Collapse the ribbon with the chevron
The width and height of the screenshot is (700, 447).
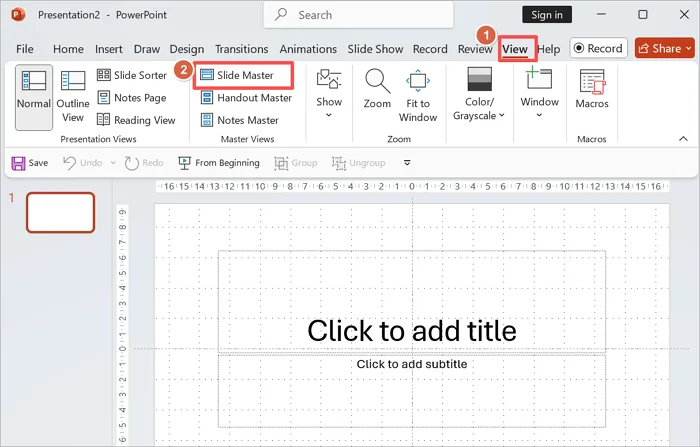[683, 139]
